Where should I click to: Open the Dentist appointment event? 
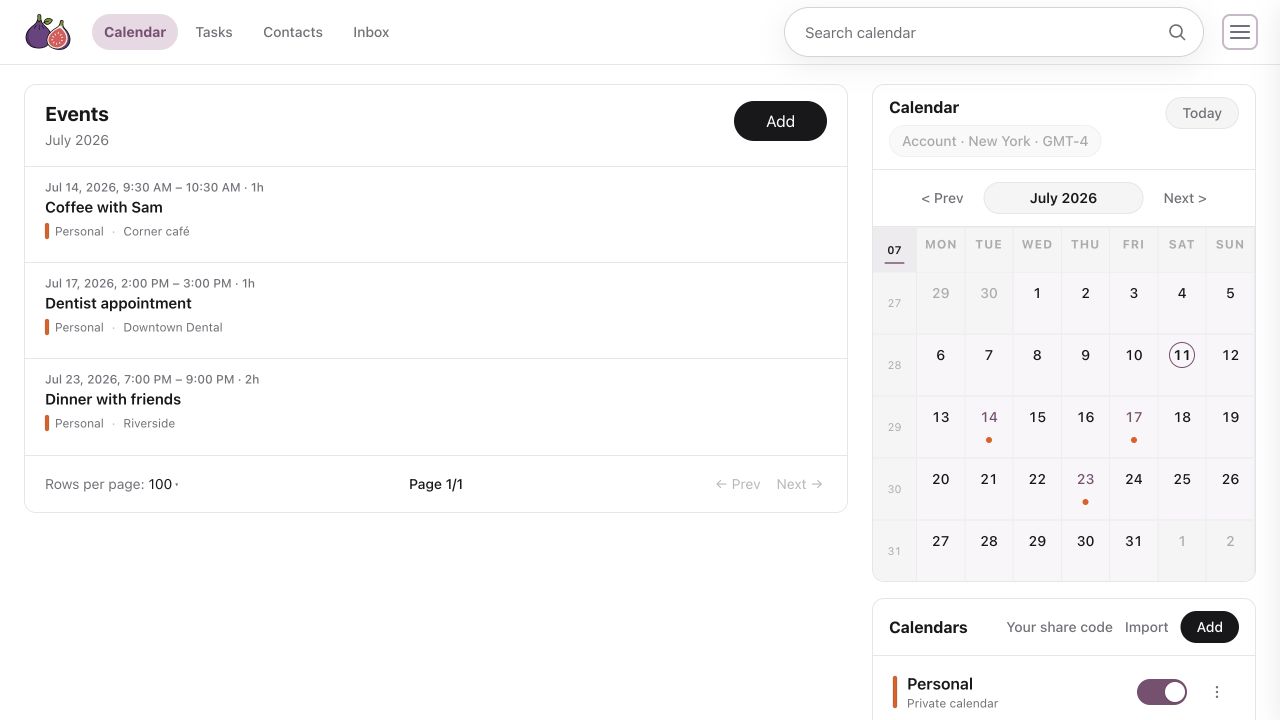point(436,310)
